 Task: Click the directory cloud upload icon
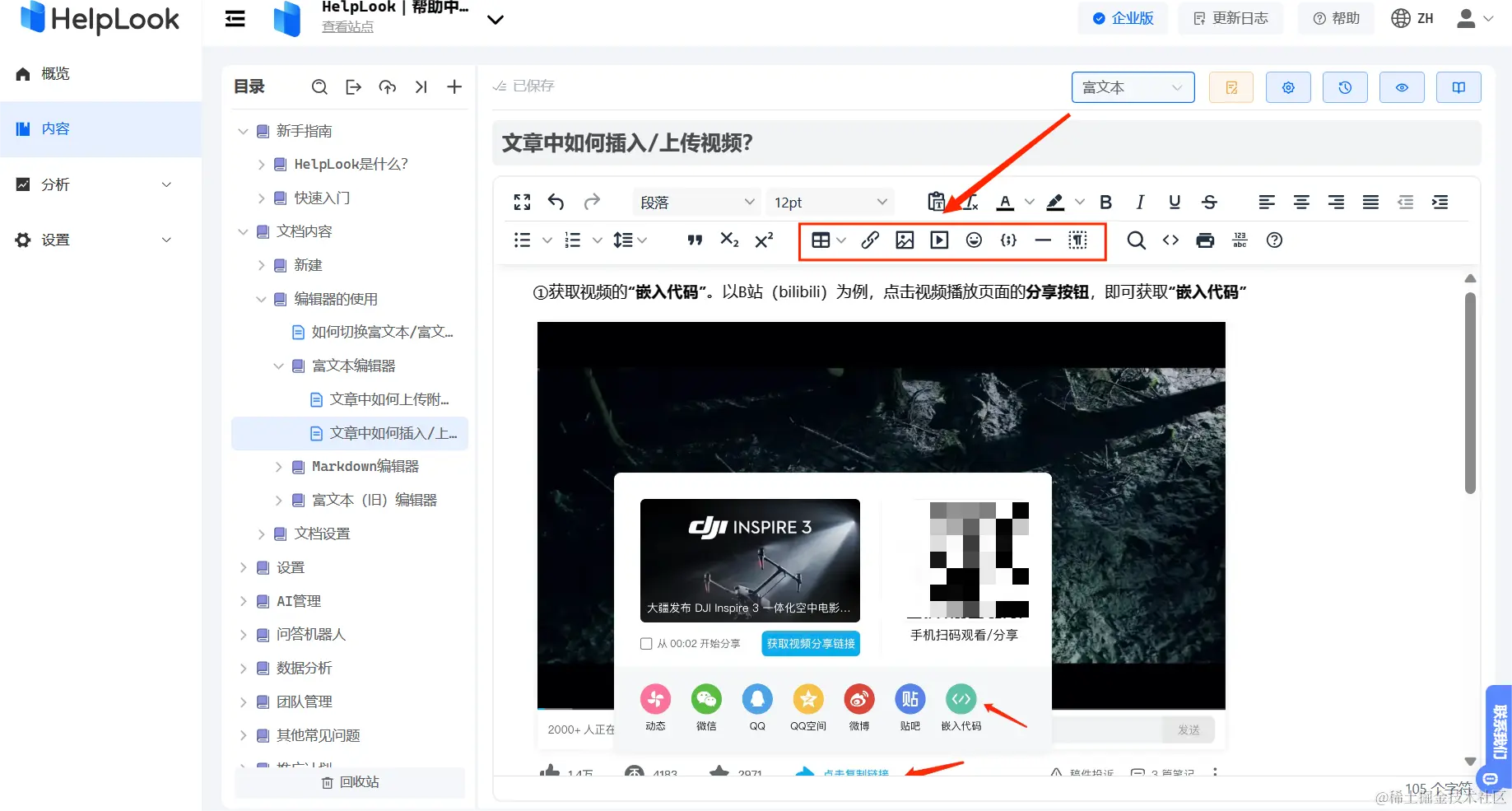point(387,86)
